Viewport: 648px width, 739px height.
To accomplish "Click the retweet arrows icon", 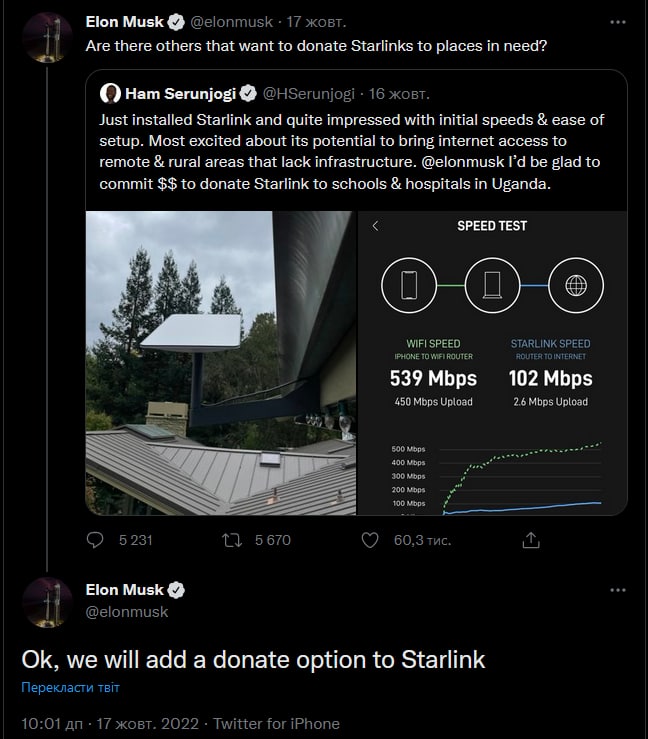I will [231, 540].
